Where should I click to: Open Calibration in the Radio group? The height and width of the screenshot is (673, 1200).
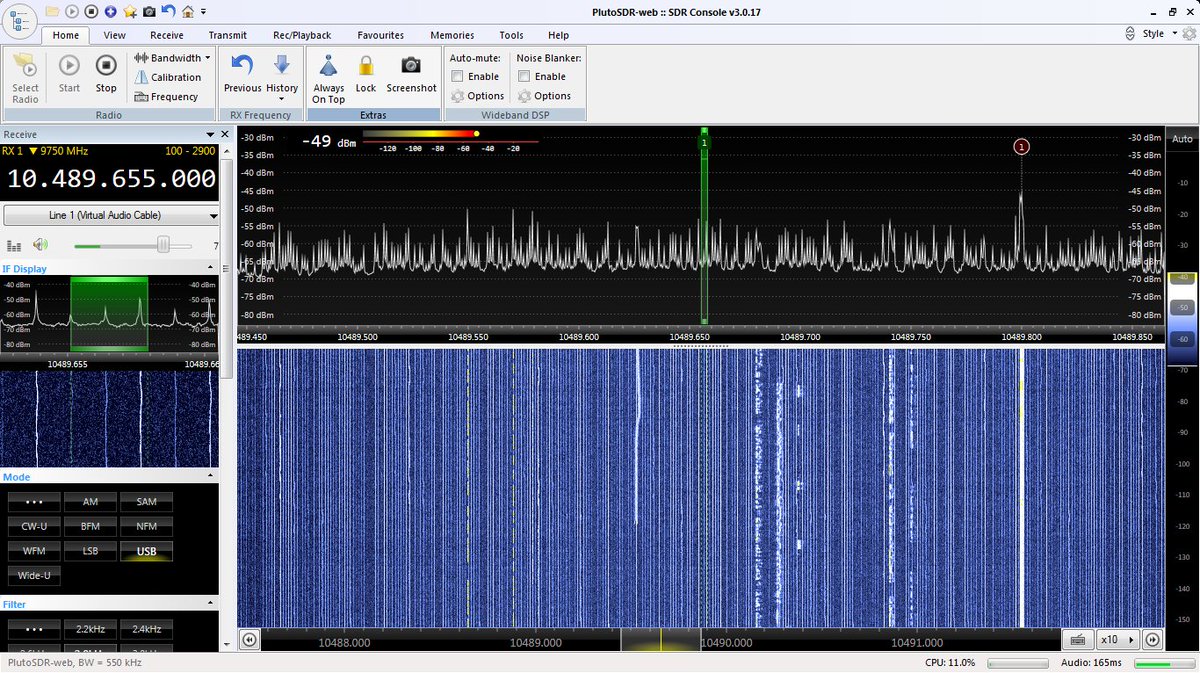[x=167, y=77]
